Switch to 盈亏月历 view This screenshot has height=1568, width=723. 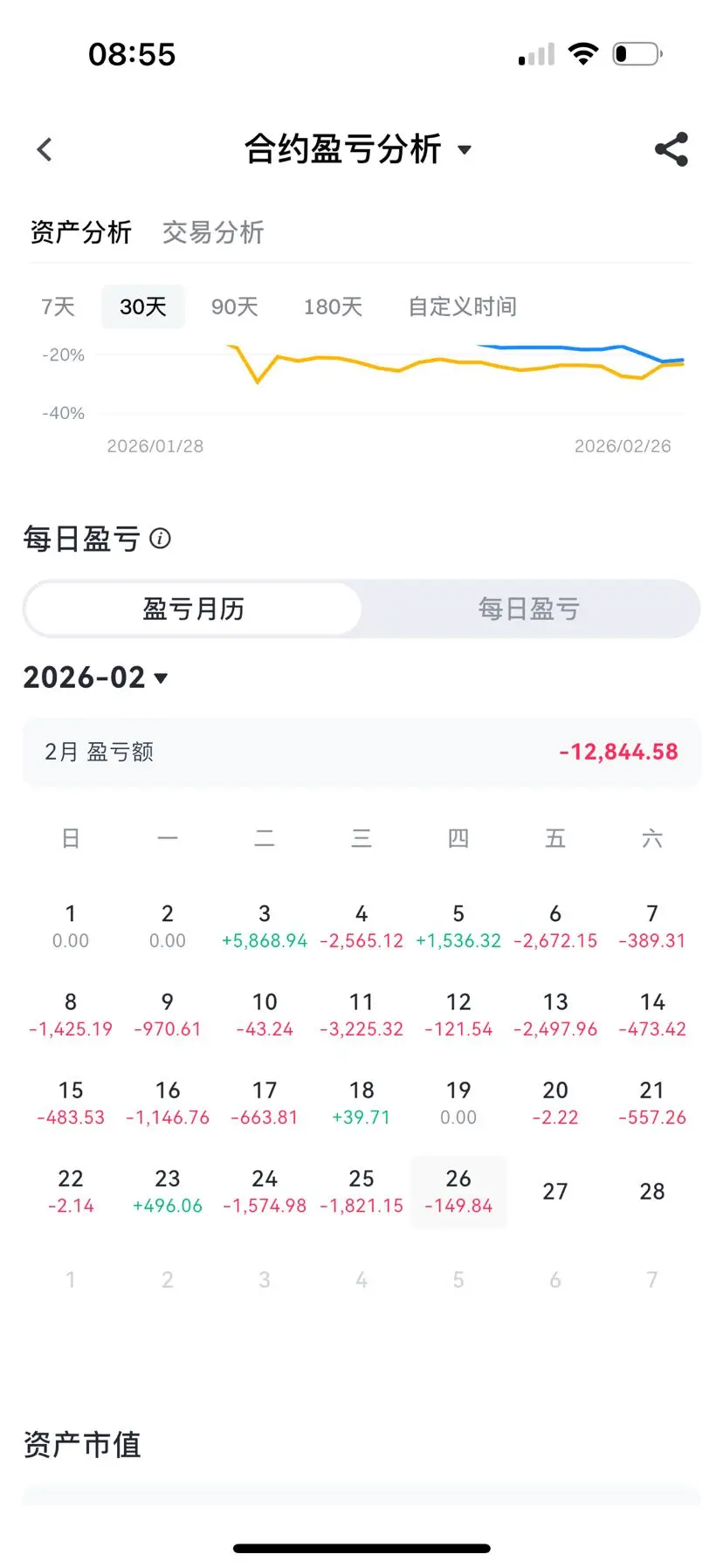point(193,609)
